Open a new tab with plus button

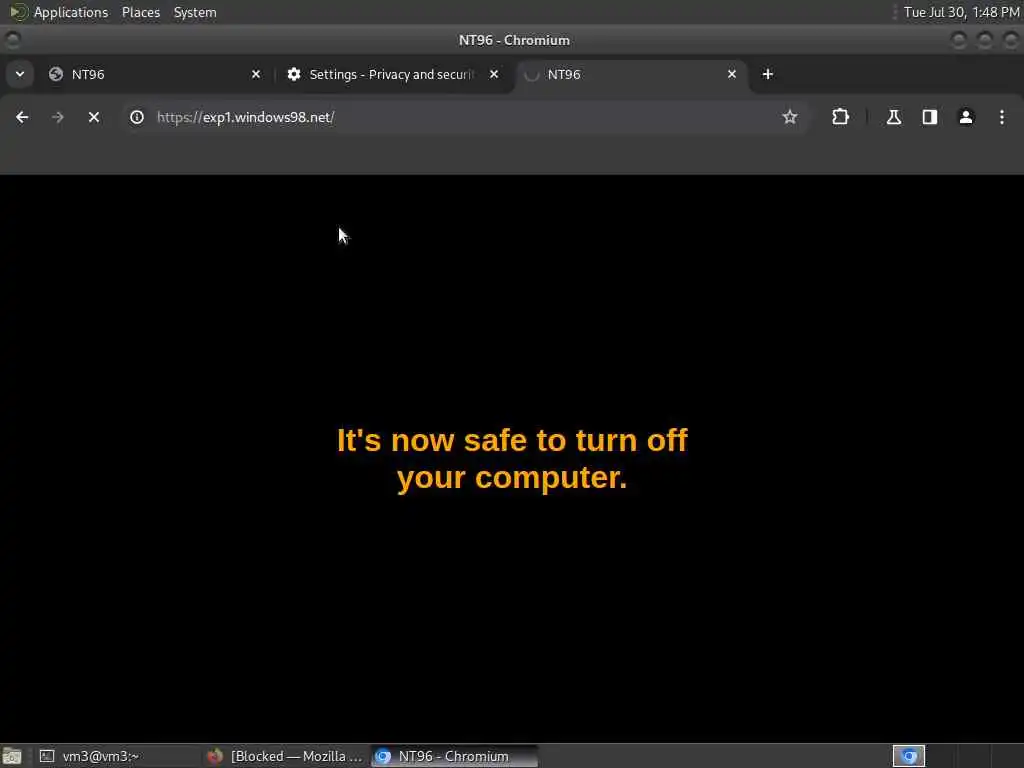[x=768, y=74]
